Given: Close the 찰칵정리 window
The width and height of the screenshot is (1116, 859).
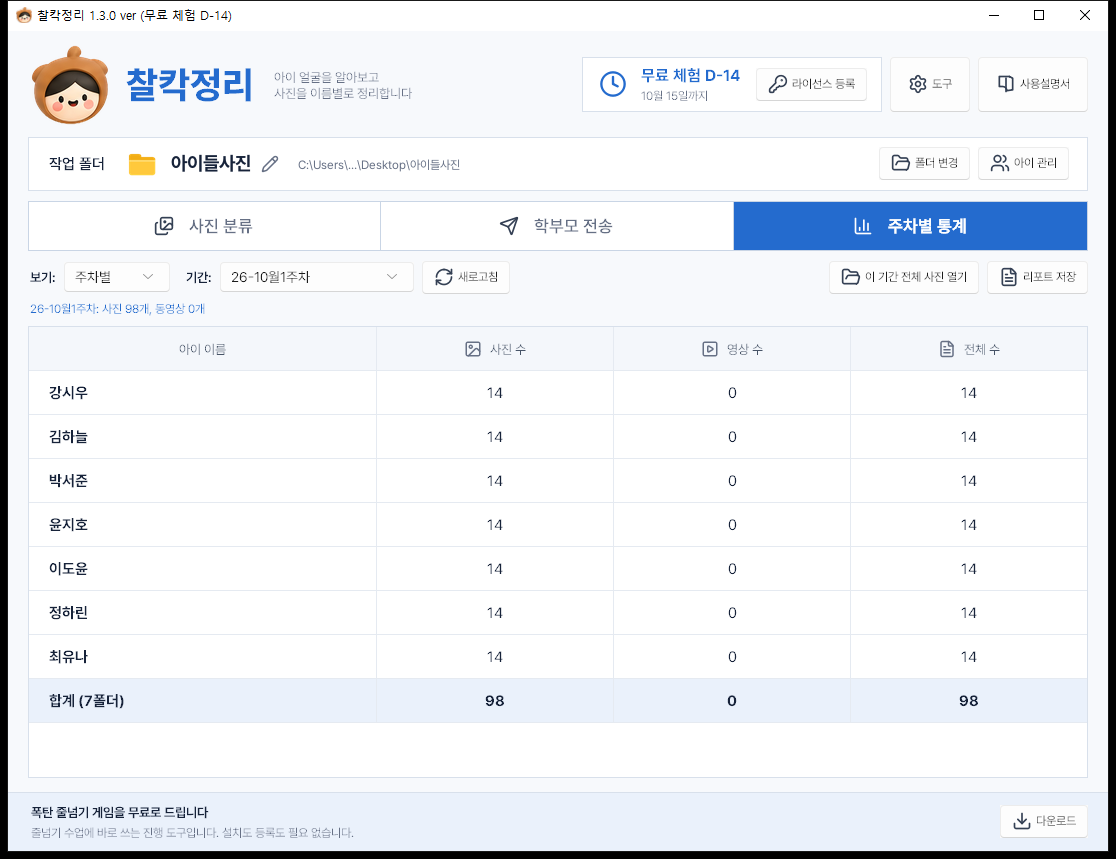Looking at the screenshot, I should [x=1085, y=15].
